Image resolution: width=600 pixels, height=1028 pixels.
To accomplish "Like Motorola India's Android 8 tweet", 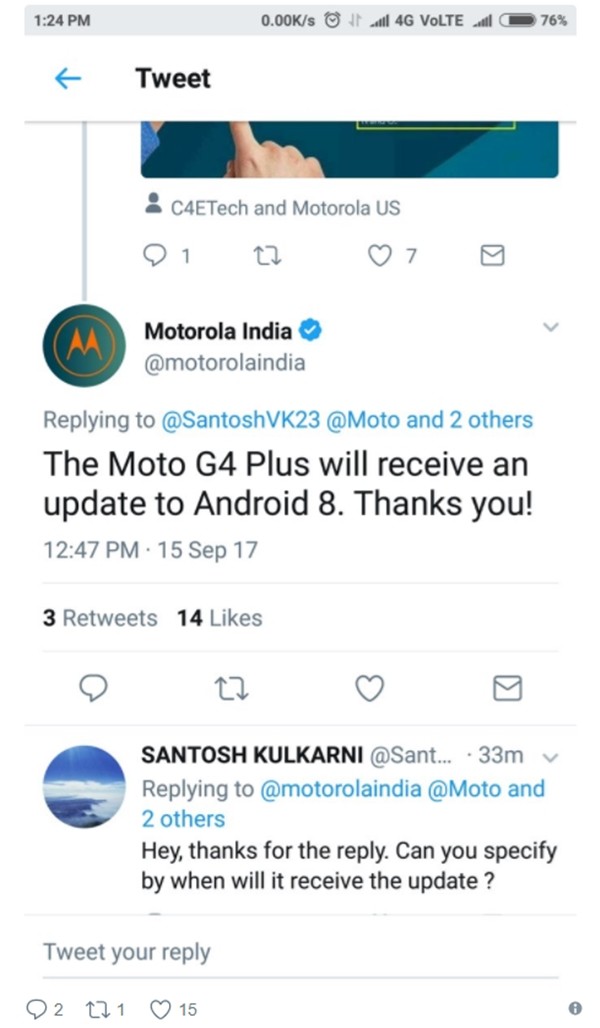I will (369, 688).
